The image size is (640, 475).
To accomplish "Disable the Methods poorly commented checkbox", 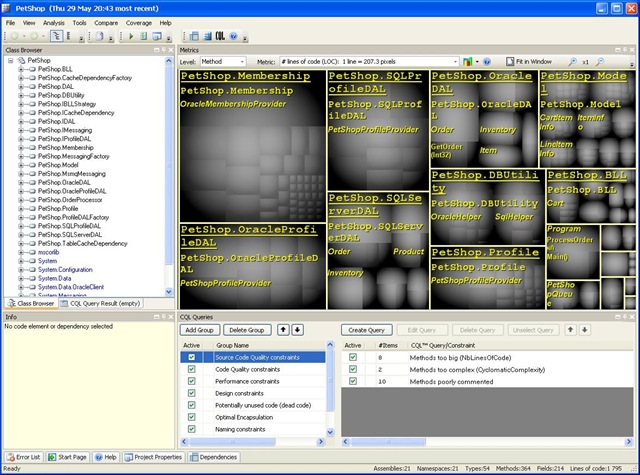I will tap(353, 381).
